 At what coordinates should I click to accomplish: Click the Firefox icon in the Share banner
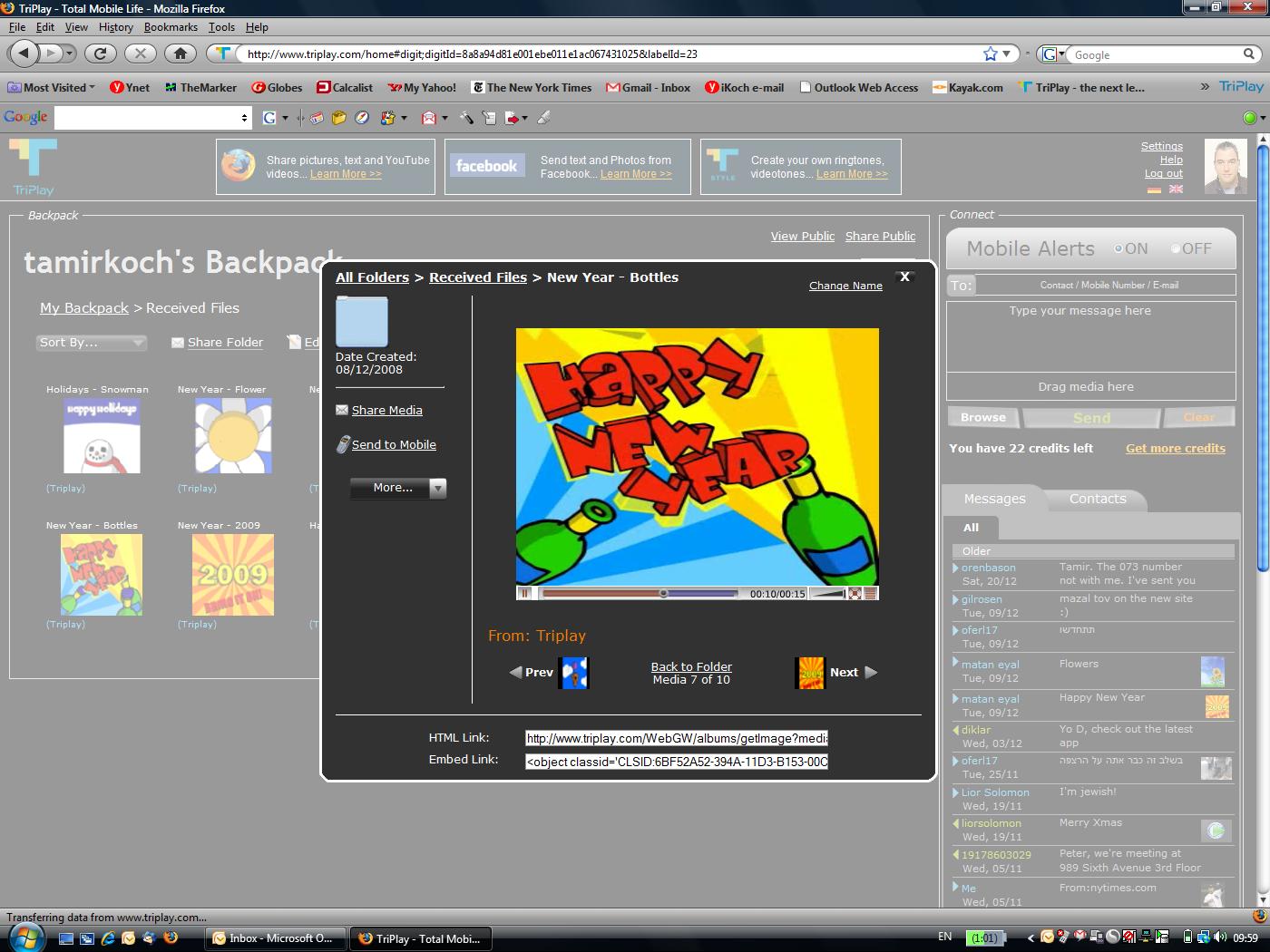239,166
